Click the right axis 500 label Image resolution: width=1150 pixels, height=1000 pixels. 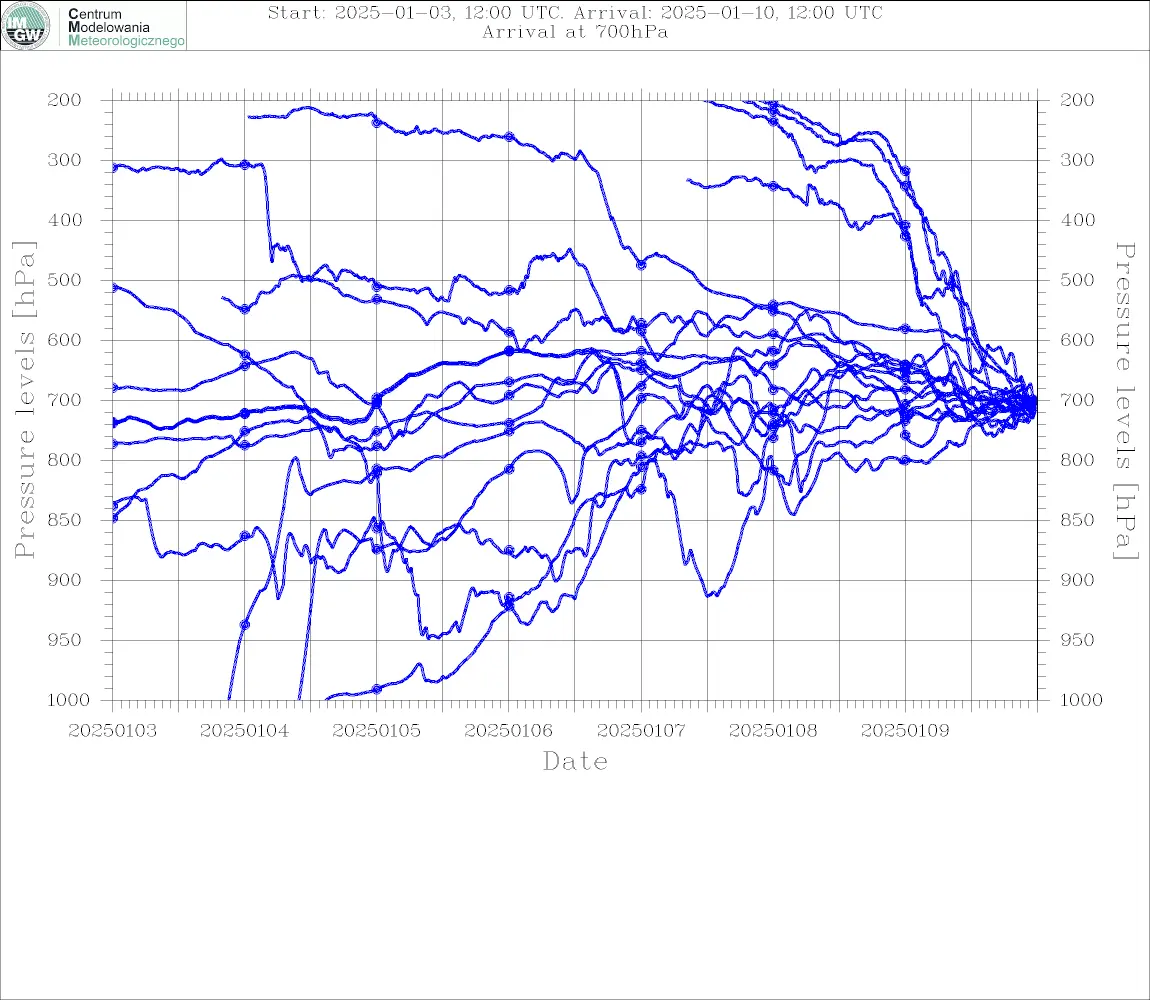tap(1077, 280)
